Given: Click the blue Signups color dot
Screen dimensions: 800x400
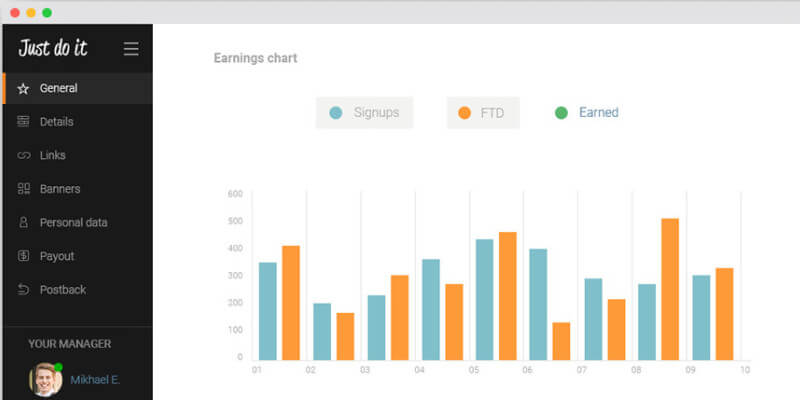Looking at the screenshot, I should [x=337, y=113].
